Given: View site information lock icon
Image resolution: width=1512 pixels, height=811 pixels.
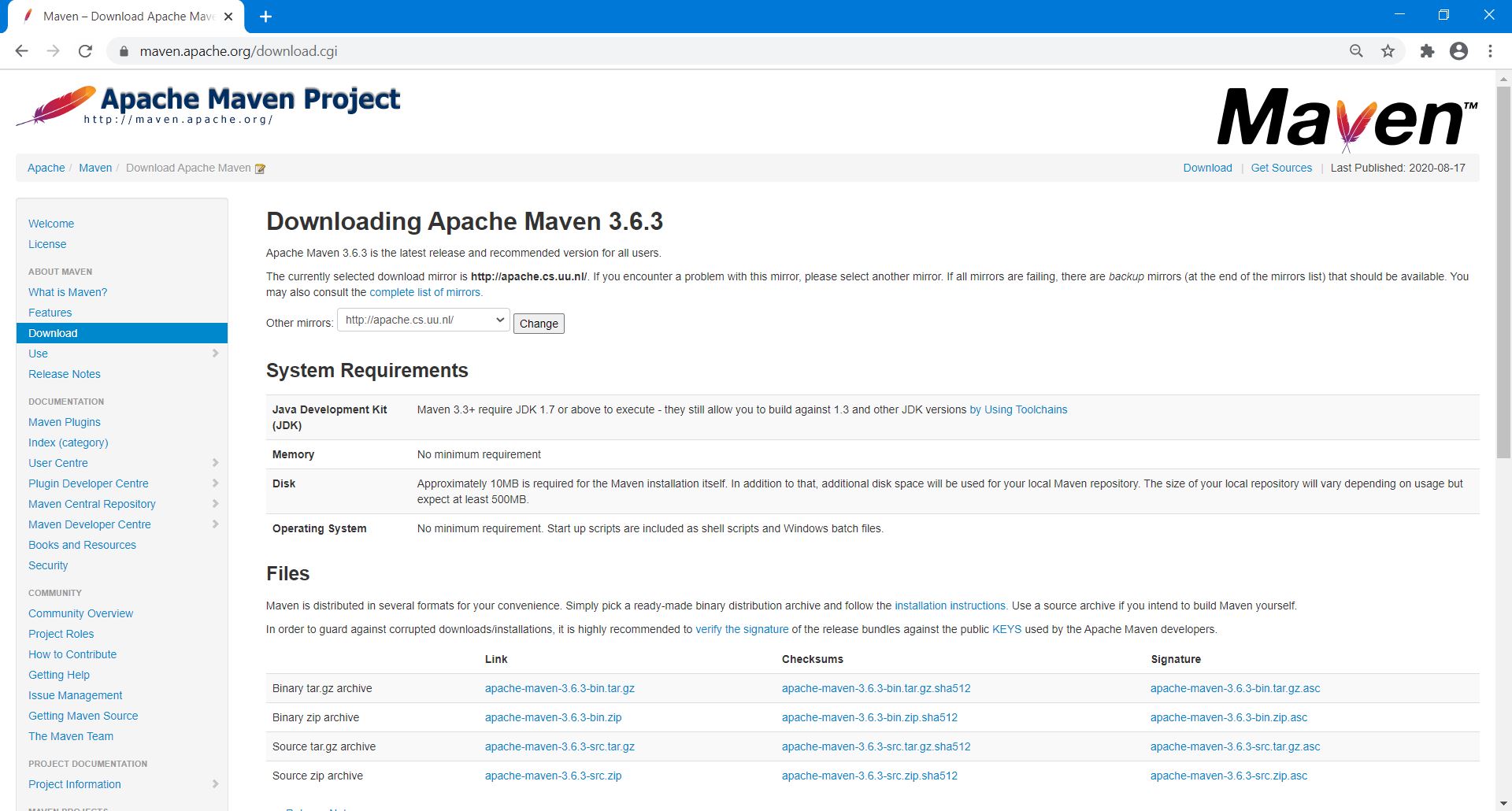Looking at the screenshot, I should click(123, 51).
